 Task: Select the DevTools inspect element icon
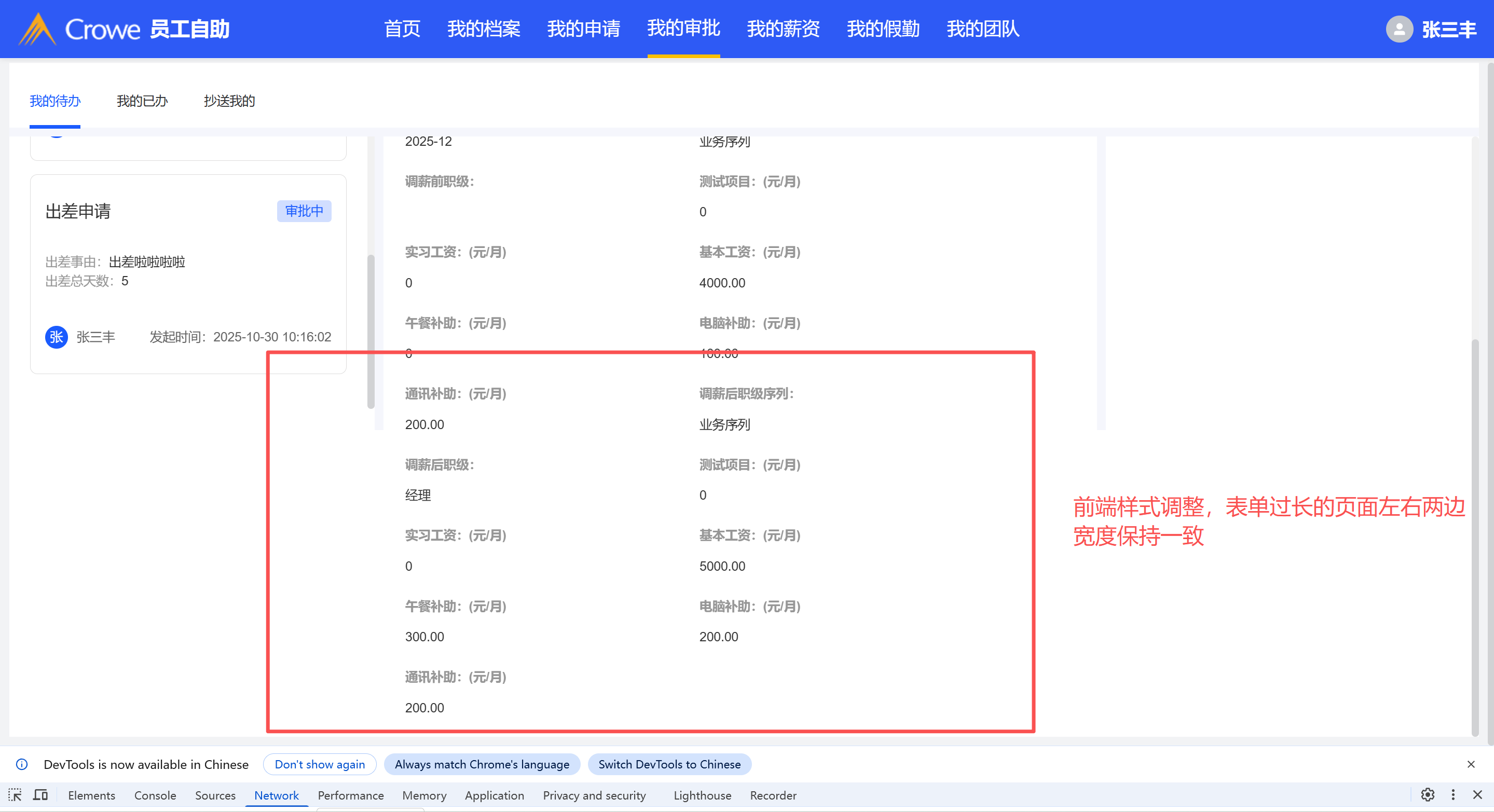click(x=15, y=795)
